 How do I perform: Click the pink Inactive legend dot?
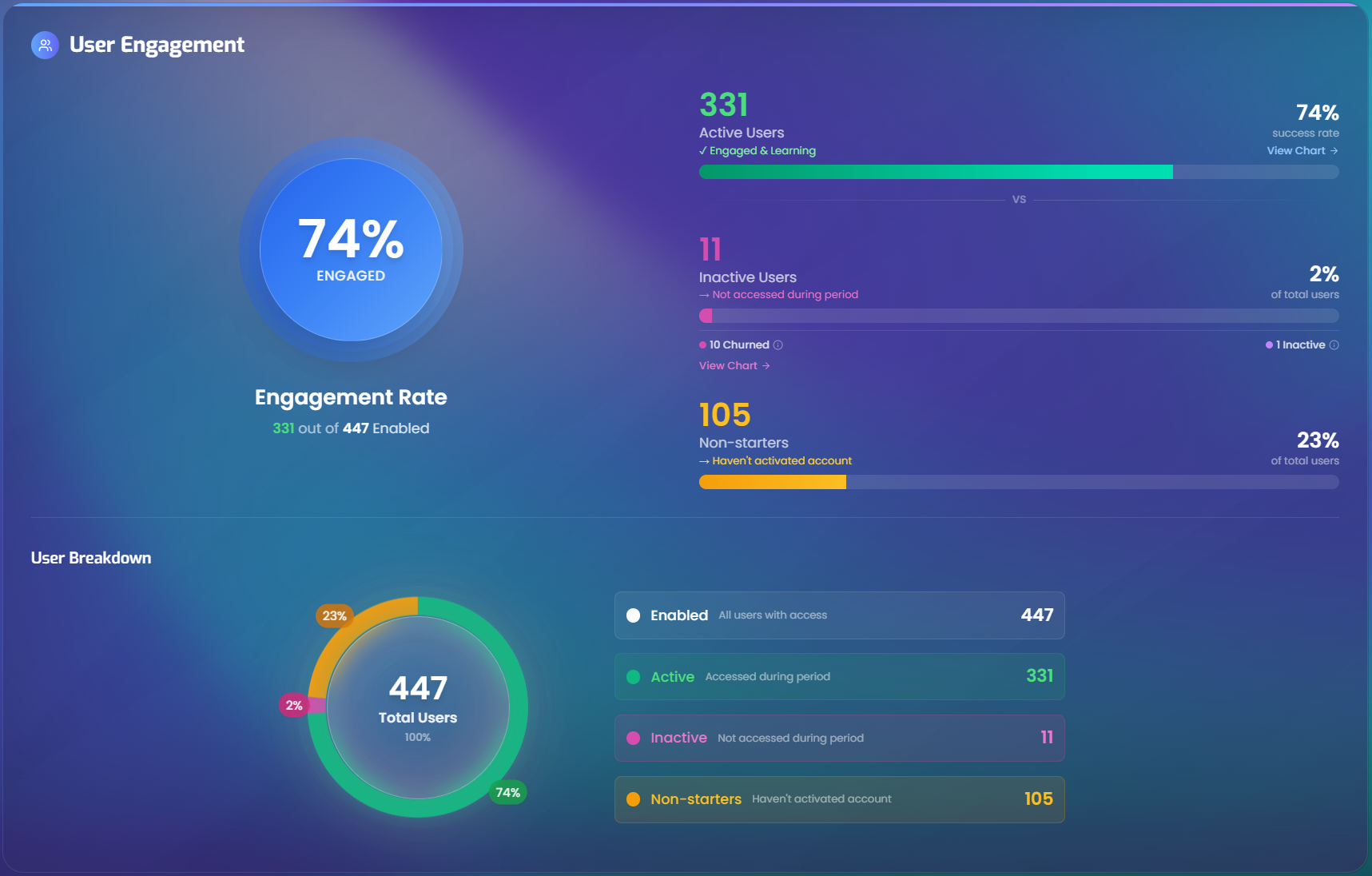point(634,738)
